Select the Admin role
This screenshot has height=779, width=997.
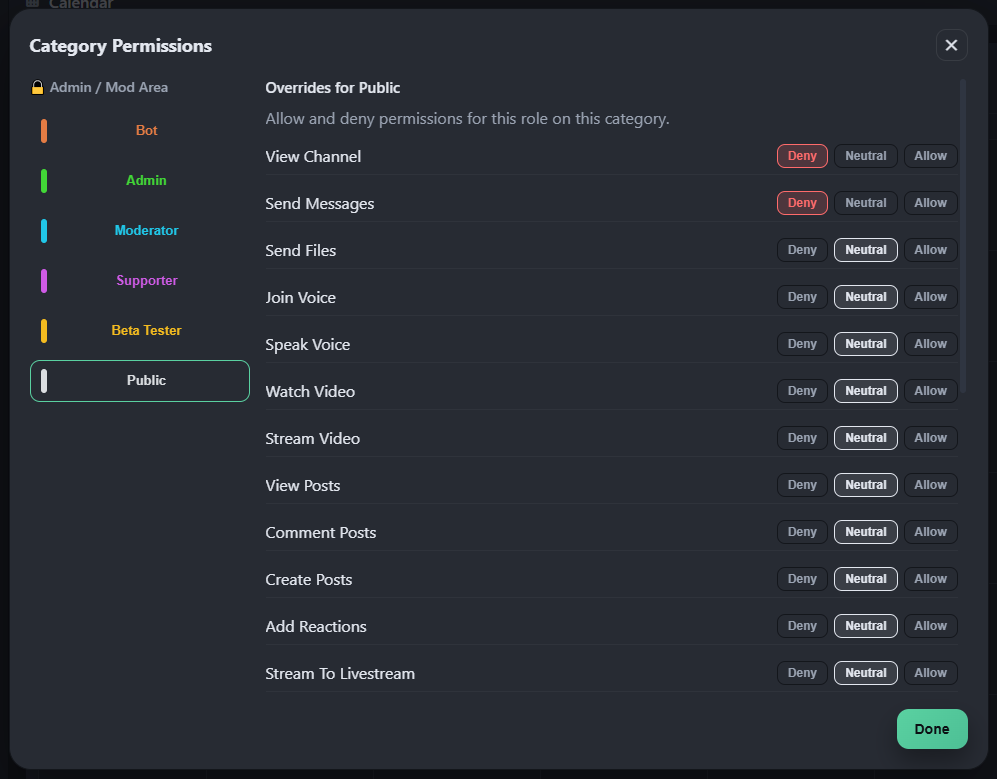coord(146,181)
